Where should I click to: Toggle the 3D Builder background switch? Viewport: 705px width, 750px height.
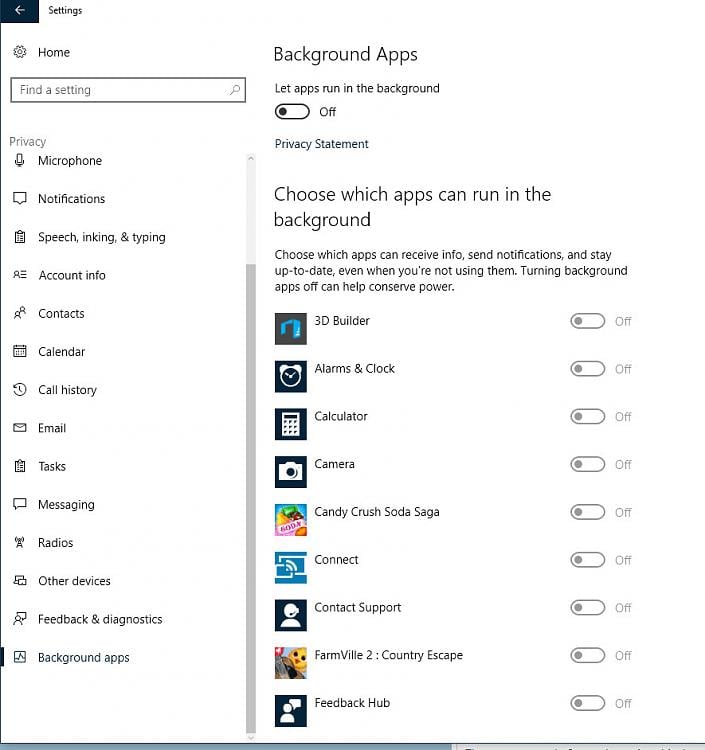(587, 321)
